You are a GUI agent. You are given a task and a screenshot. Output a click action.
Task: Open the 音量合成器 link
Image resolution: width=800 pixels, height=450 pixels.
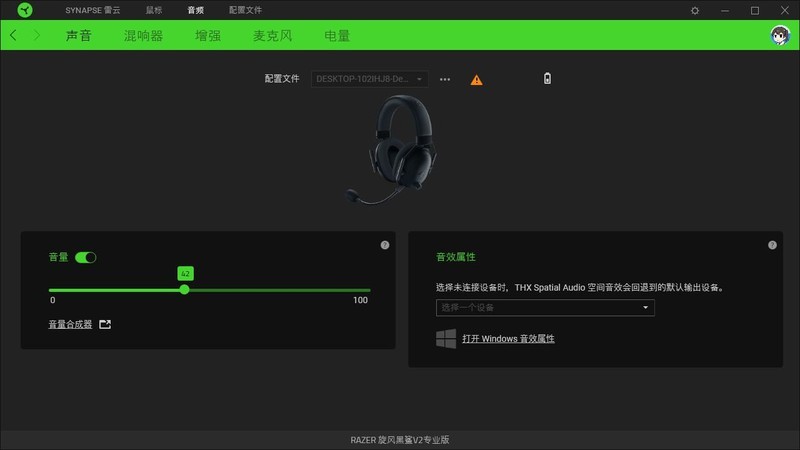pos(70,324)
